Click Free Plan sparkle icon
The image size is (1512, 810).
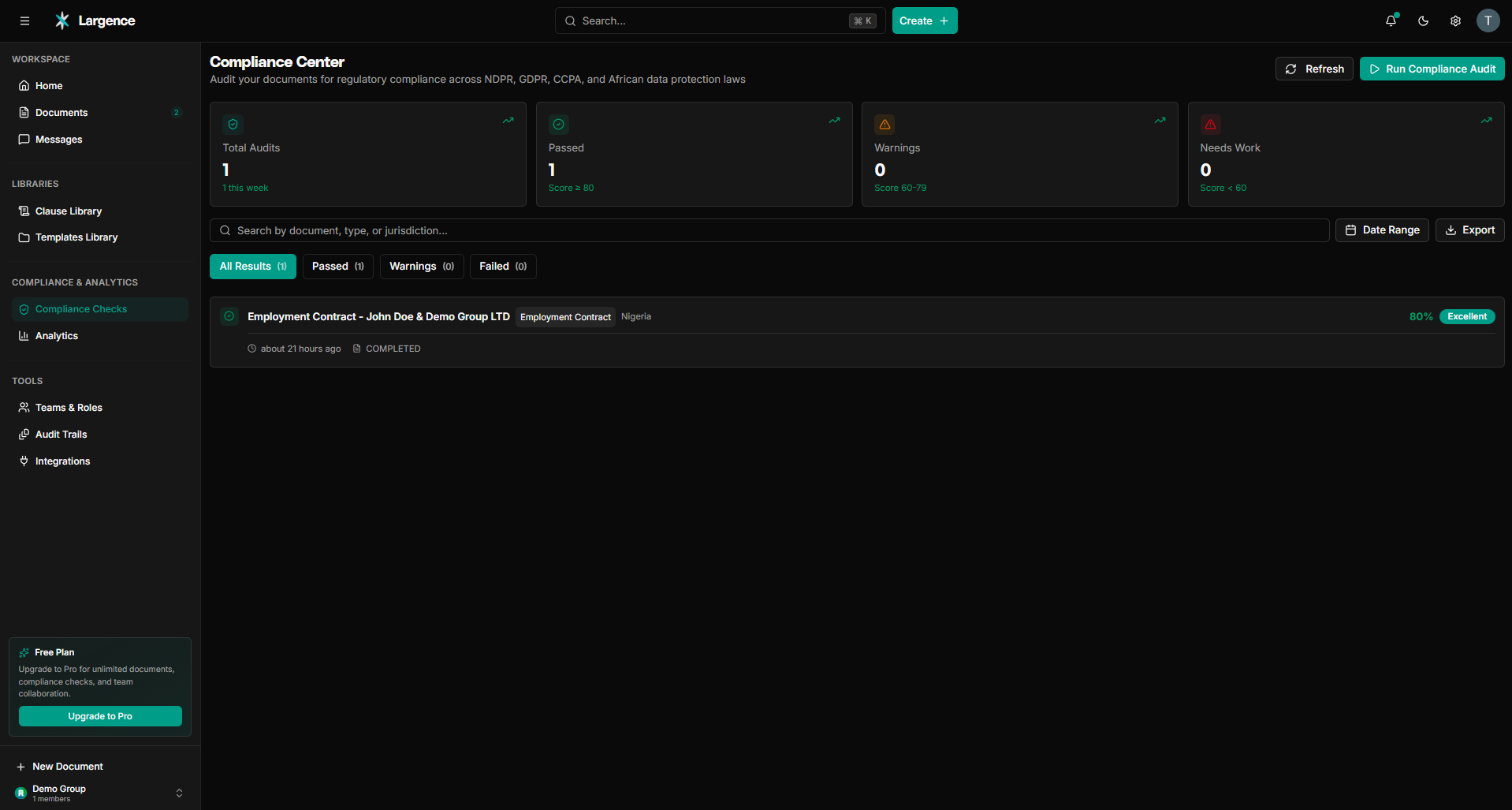24,652
